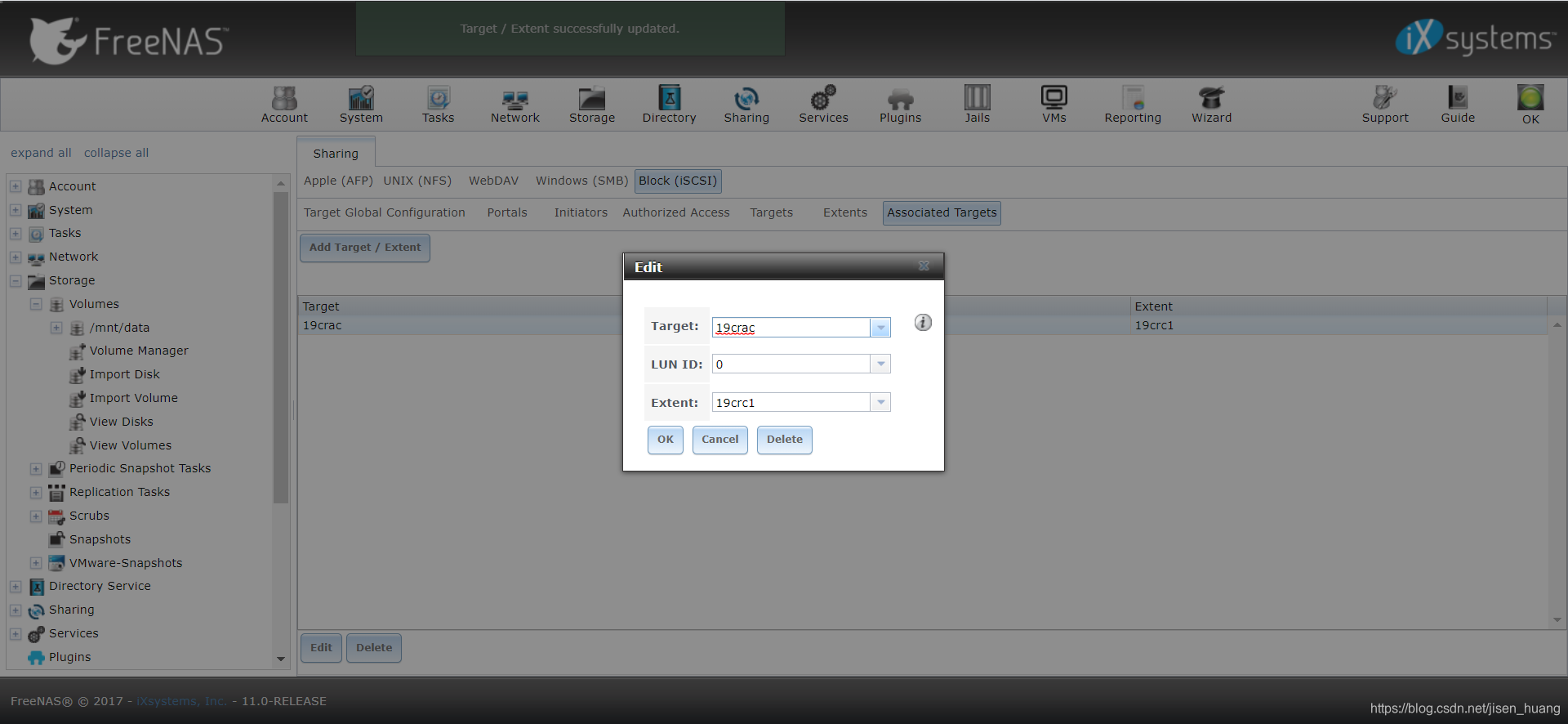
Task: Open the Extent dropdown arrow
Action: click(x=880, y=402)
